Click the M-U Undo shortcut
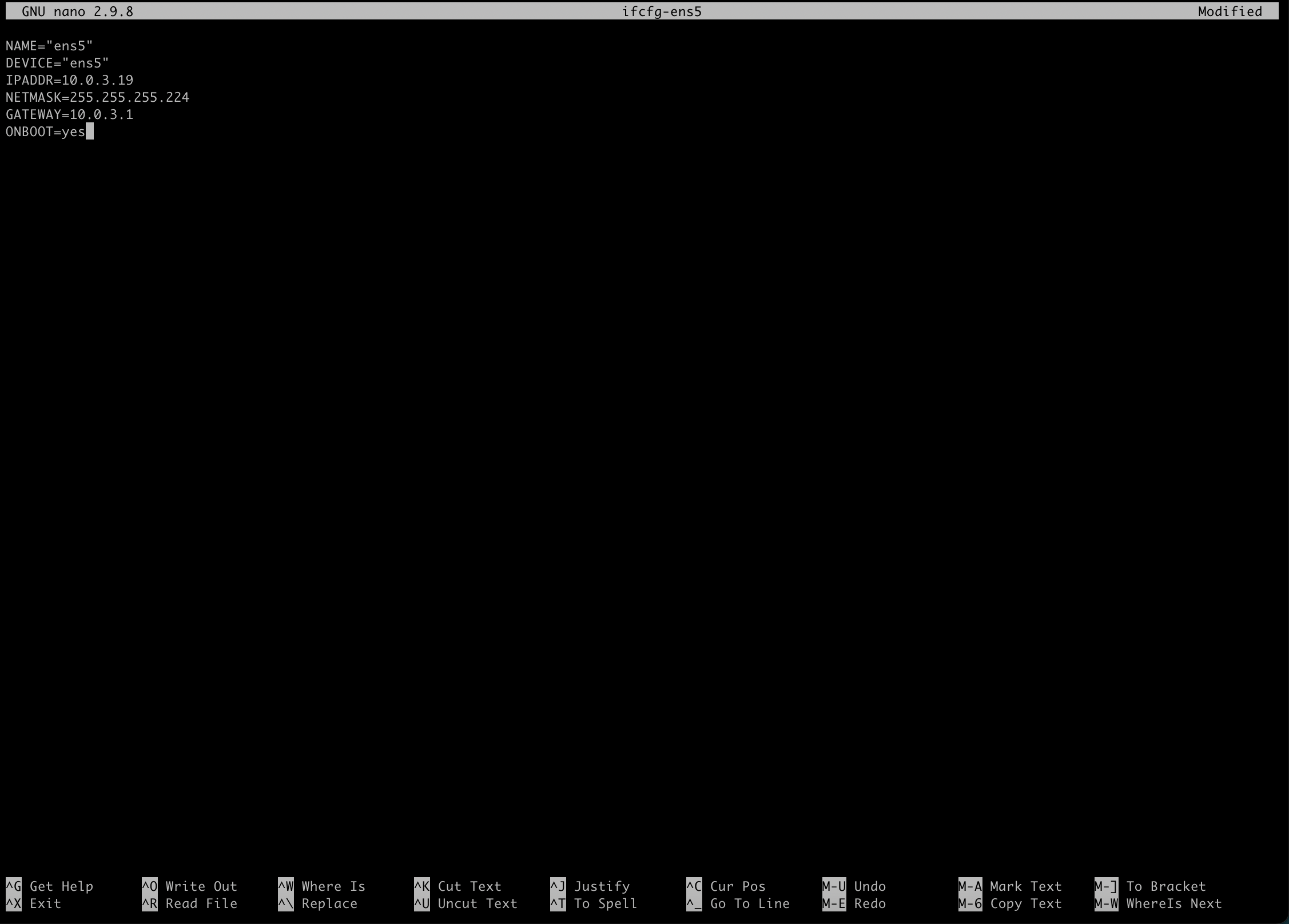 (x=854, y=886)
